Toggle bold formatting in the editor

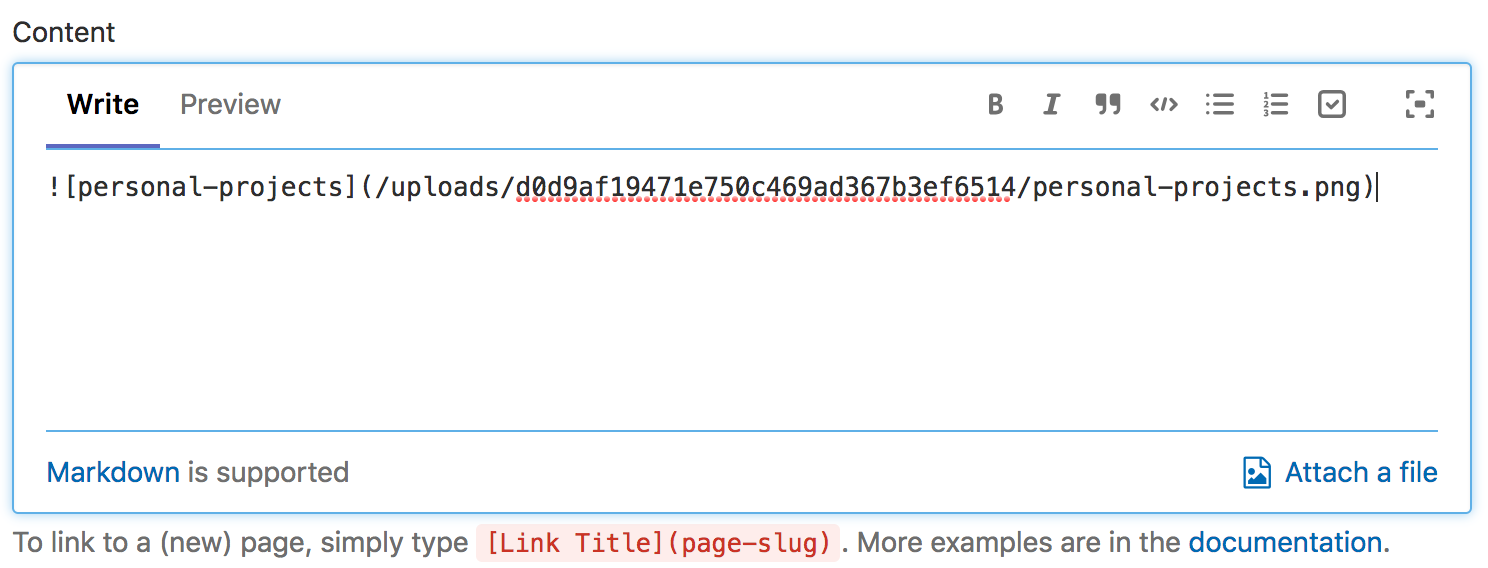995,104
